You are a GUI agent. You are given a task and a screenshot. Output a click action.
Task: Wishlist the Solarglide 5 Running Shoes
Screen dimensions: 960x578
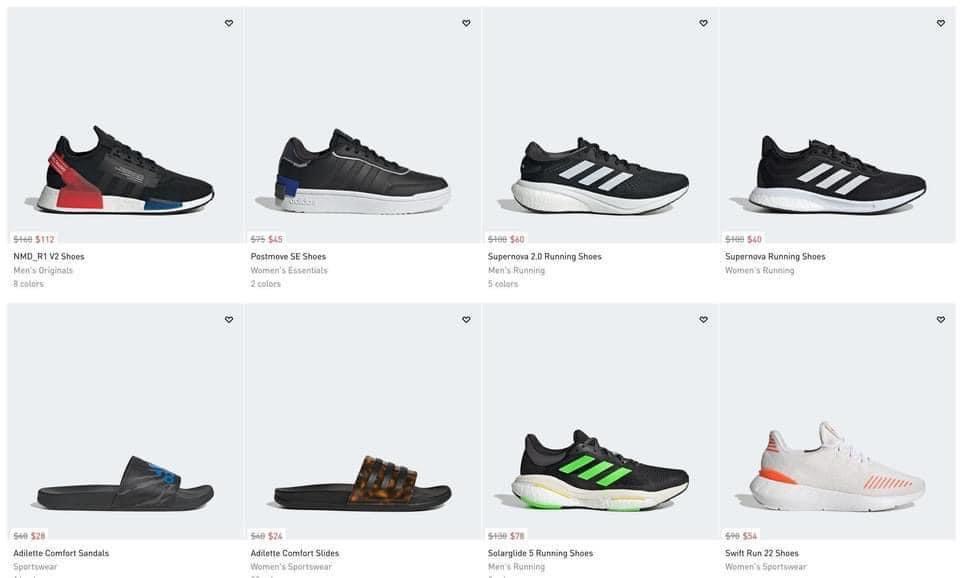coord(703,320)
